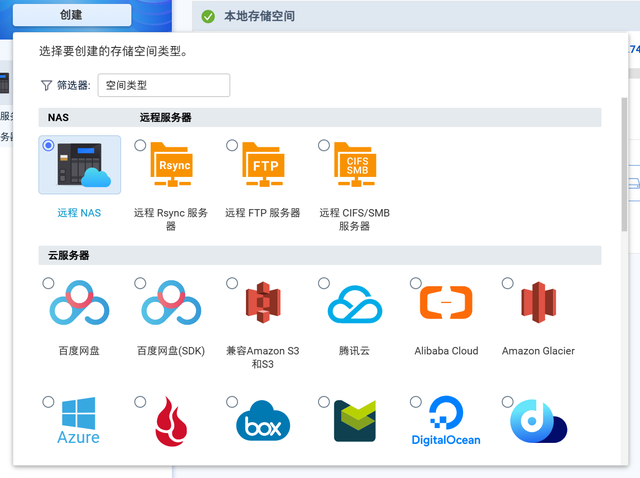Screen dimensions: 640x478
Task: Tick the 百度网盘(SDK) radio button
Action: 140,283
